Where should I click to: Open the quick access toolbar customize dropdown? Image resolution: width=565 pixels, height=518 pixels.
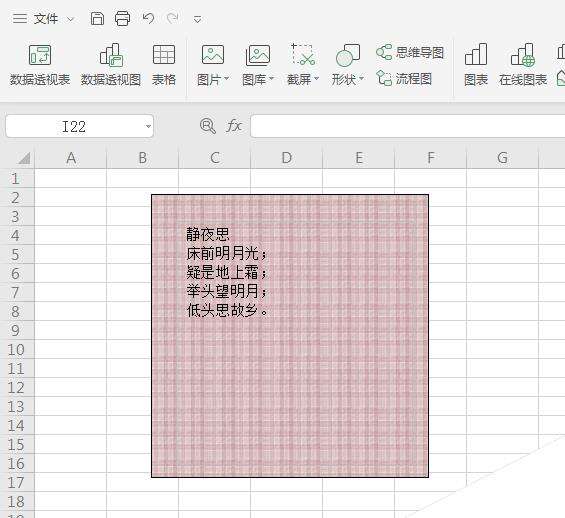[x=197, y=19]
